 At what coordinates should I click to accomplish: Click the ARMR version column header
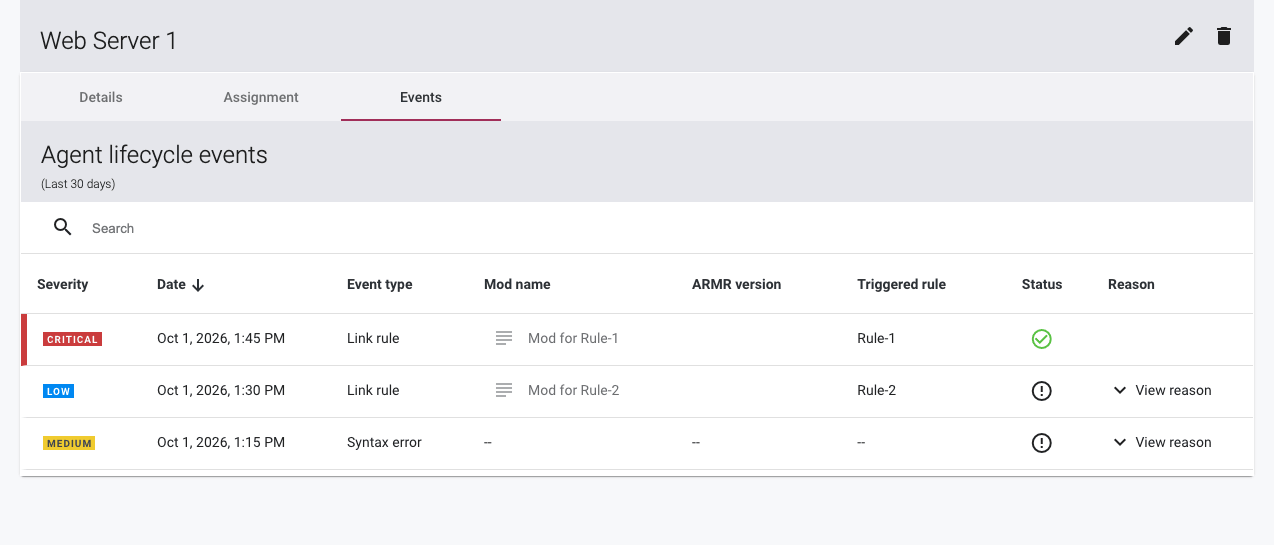click(x=736, y=284)
